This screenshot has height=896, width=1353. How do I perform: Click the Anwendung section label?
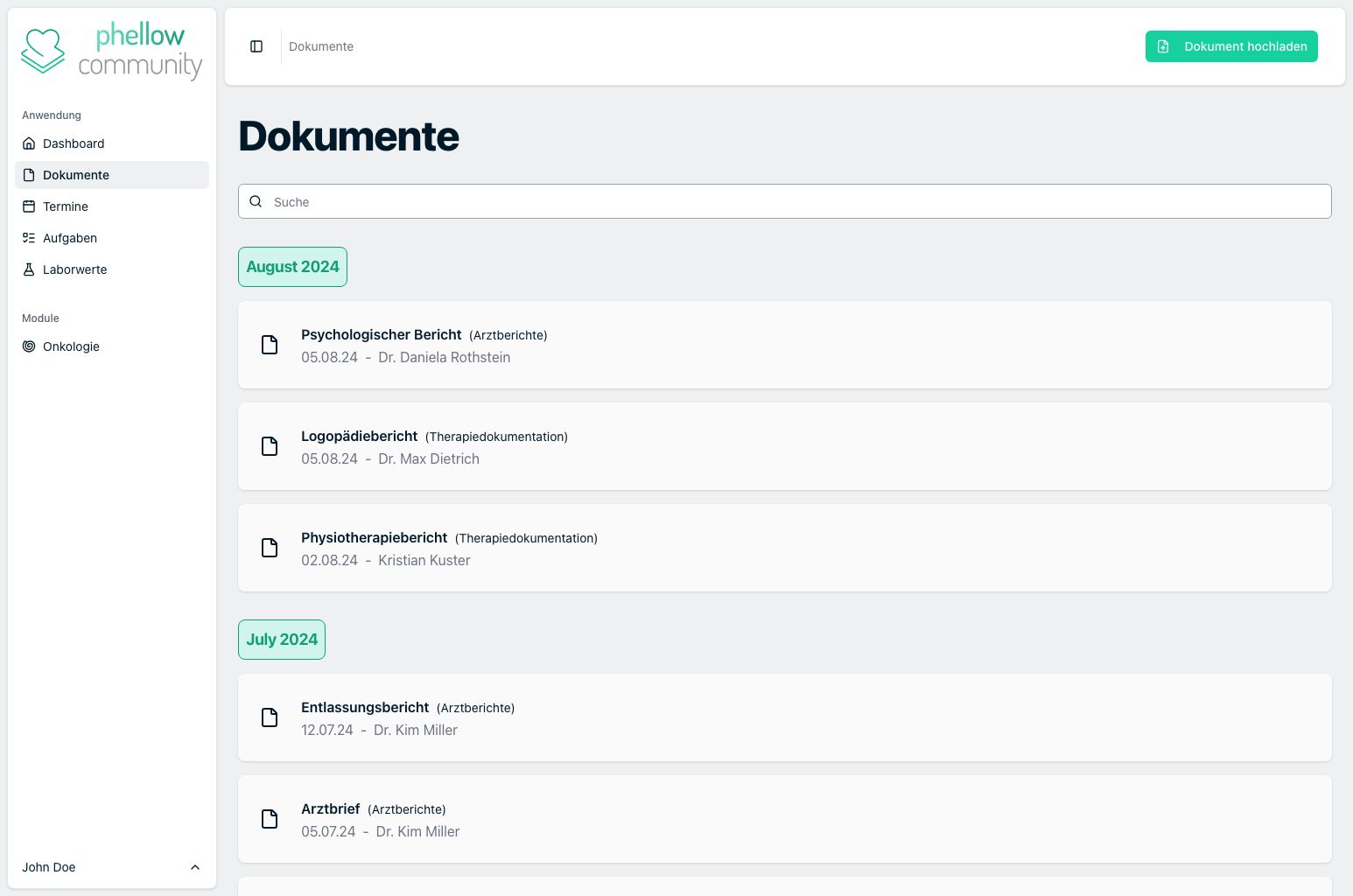click(52, 115)
